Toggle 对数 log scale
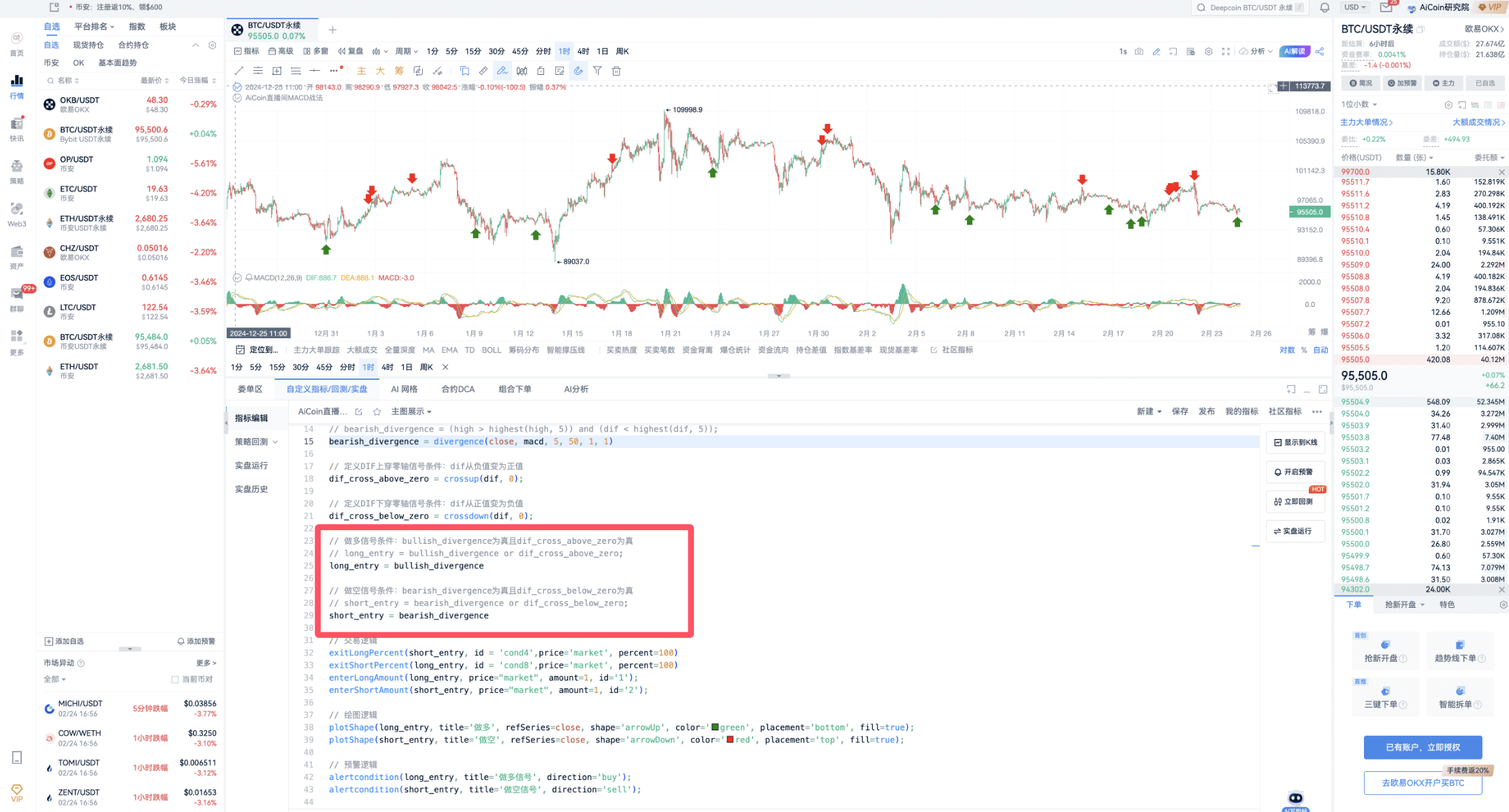Screen dimensions: 1509x812 click(x=1287, y=350)
